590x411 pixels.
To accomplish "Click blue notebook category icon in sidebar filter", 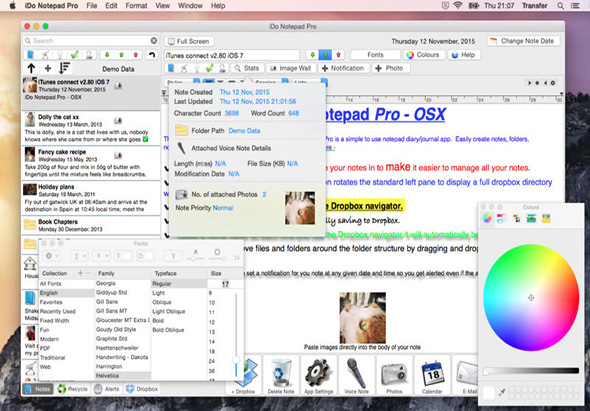I will [30, 55].
